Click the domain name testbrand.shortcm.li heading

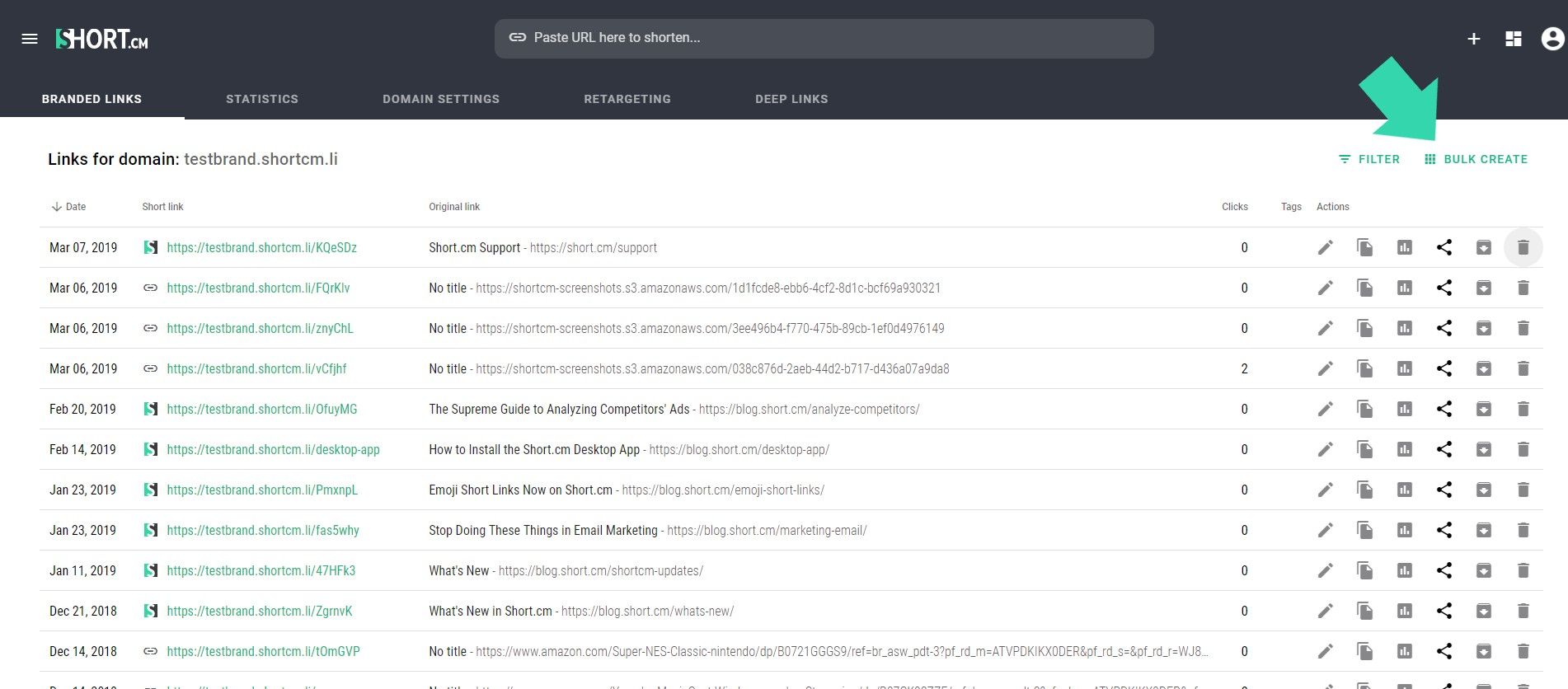click(x=261, y=159)
